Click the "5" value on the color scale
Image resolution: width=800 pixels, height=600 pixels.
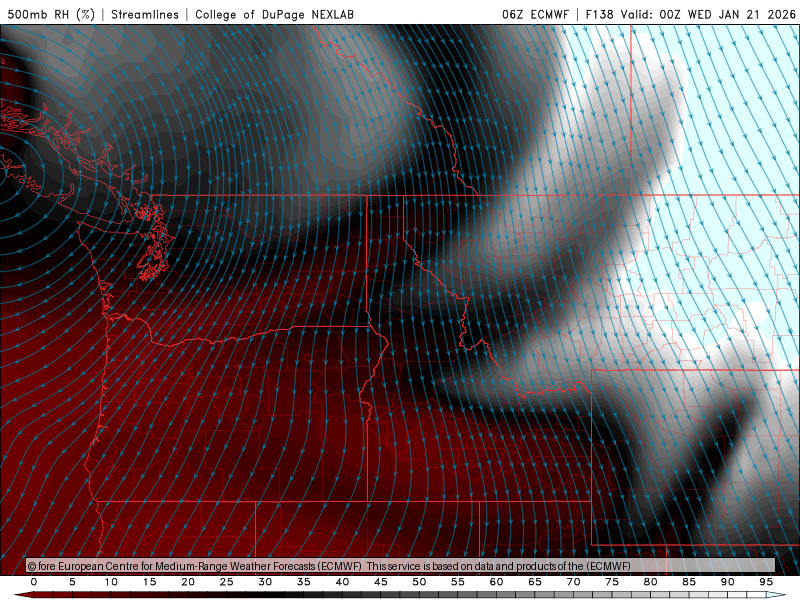click(x=72, y=582)
